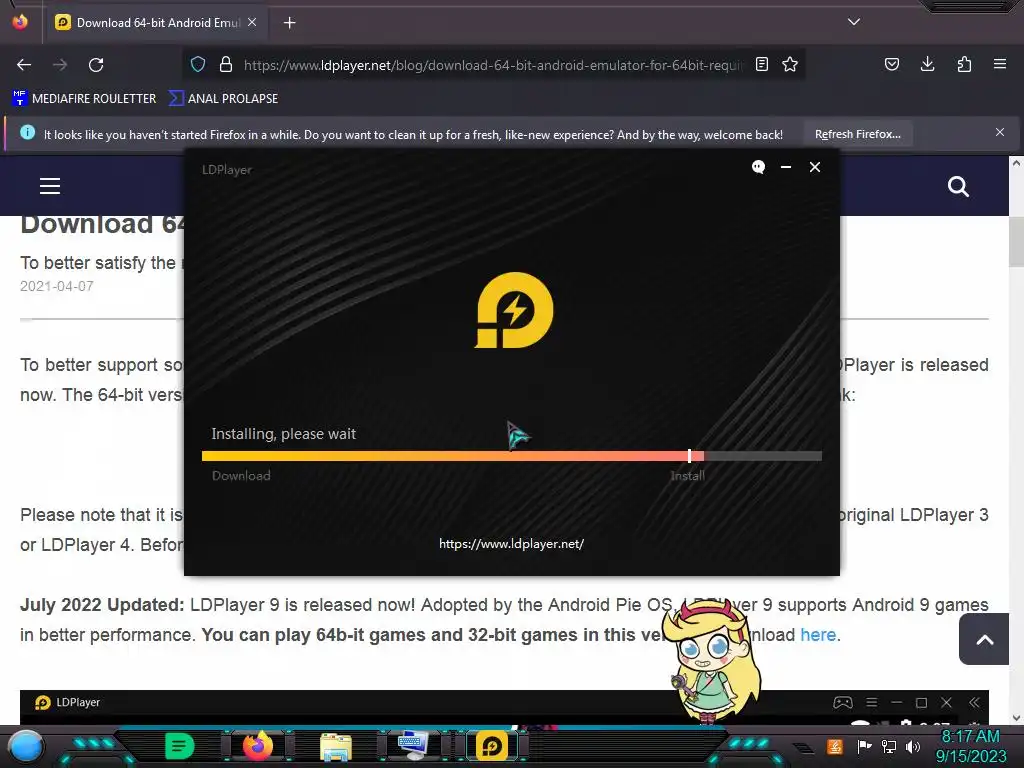Open the website search magnifier

957,186
